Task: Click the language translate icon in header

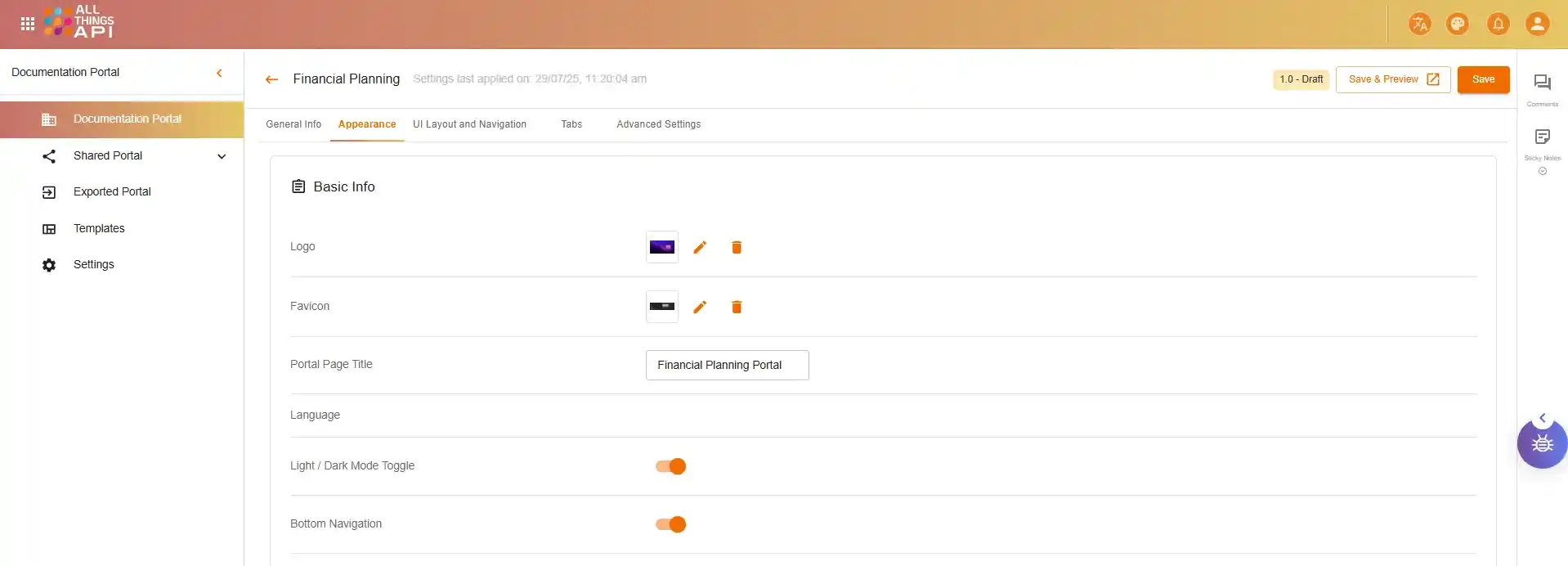Action: [1419, 24]
